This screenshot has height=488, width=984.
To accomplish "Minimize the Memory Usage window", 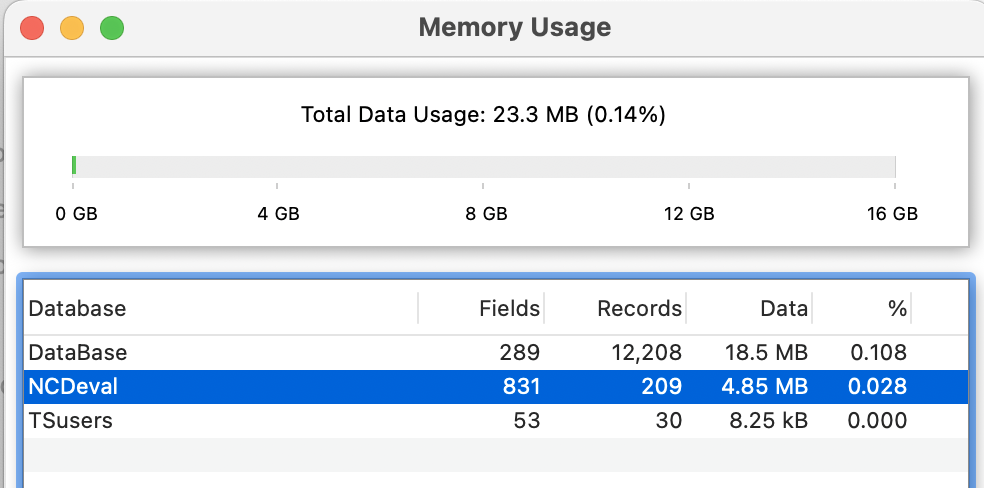I will click(x=72, y=28).
